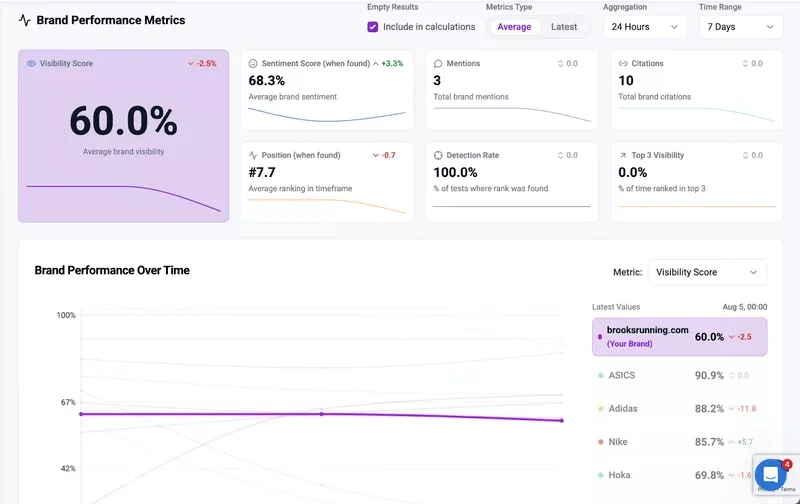Open the Aggregation 24 Hours dropdown
Image resolution: width=800 pixels, height=504 pixels.
tap(645, 27)
